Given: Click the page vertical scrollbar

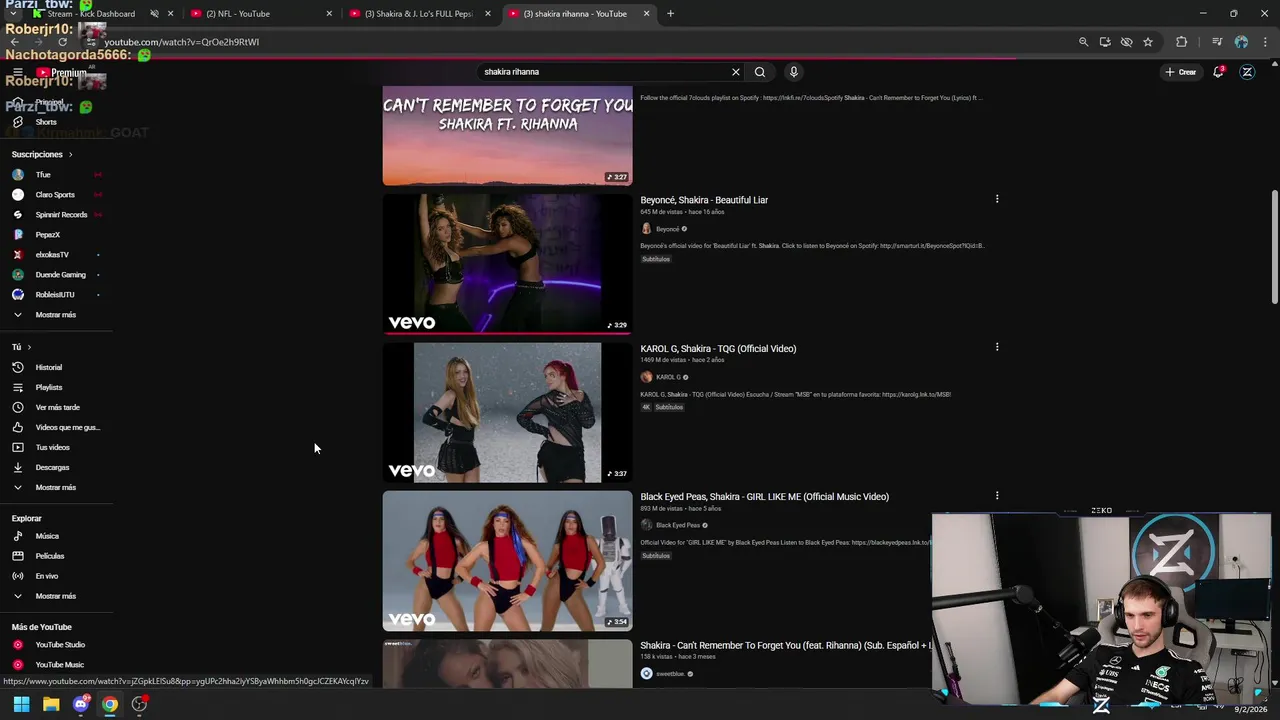Looking at the screenshot, I should (1274, 248).
